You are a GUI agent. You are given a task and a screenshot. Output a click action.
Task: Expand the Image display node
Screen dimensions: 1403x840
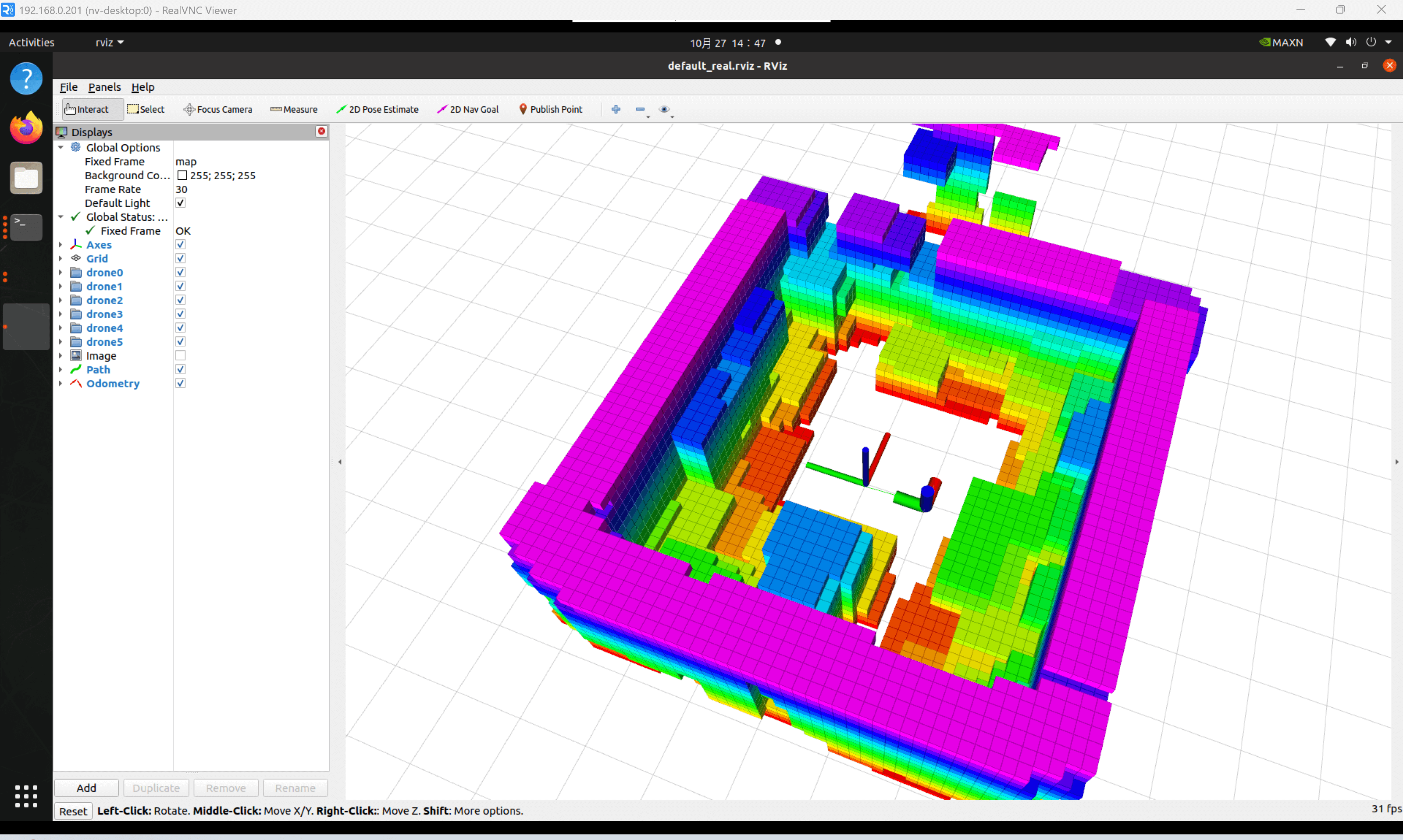61,355
